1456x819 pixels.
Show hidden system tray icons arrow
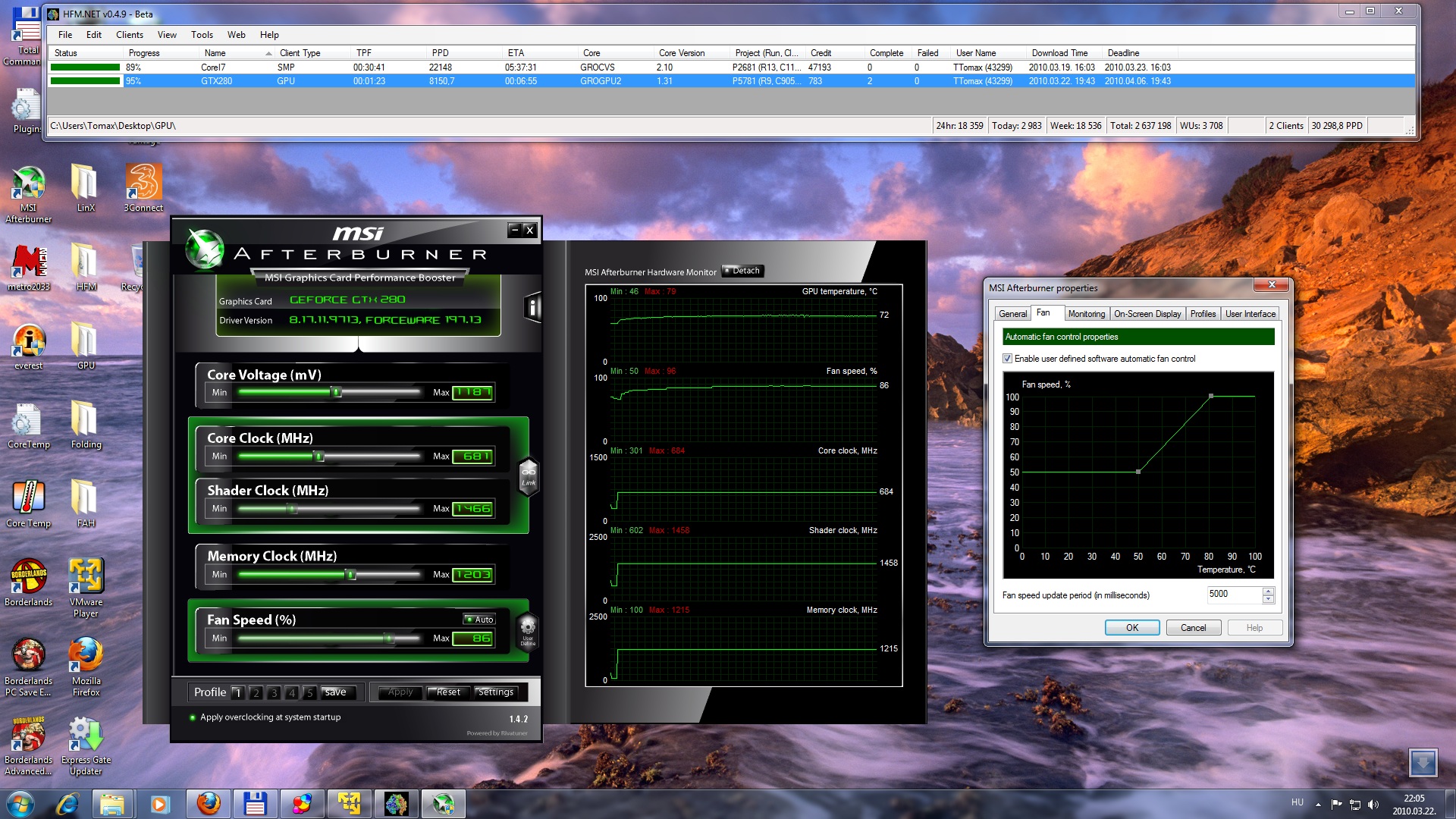coord(1318,805)
